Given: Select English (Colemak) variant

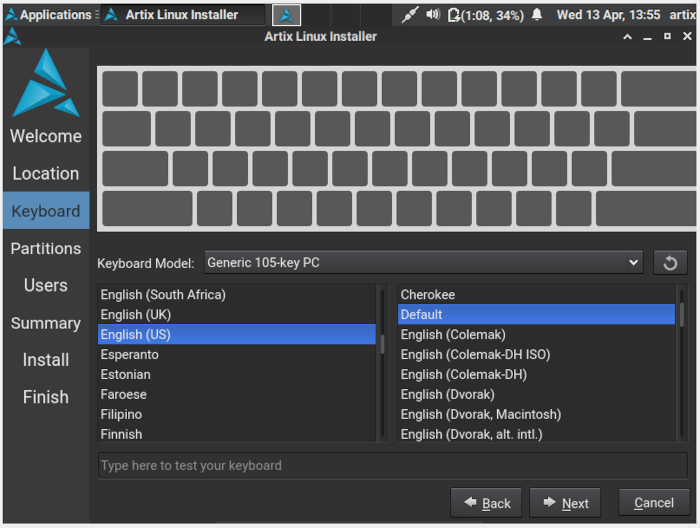Looking at the screenshot, I should (536, 335).
